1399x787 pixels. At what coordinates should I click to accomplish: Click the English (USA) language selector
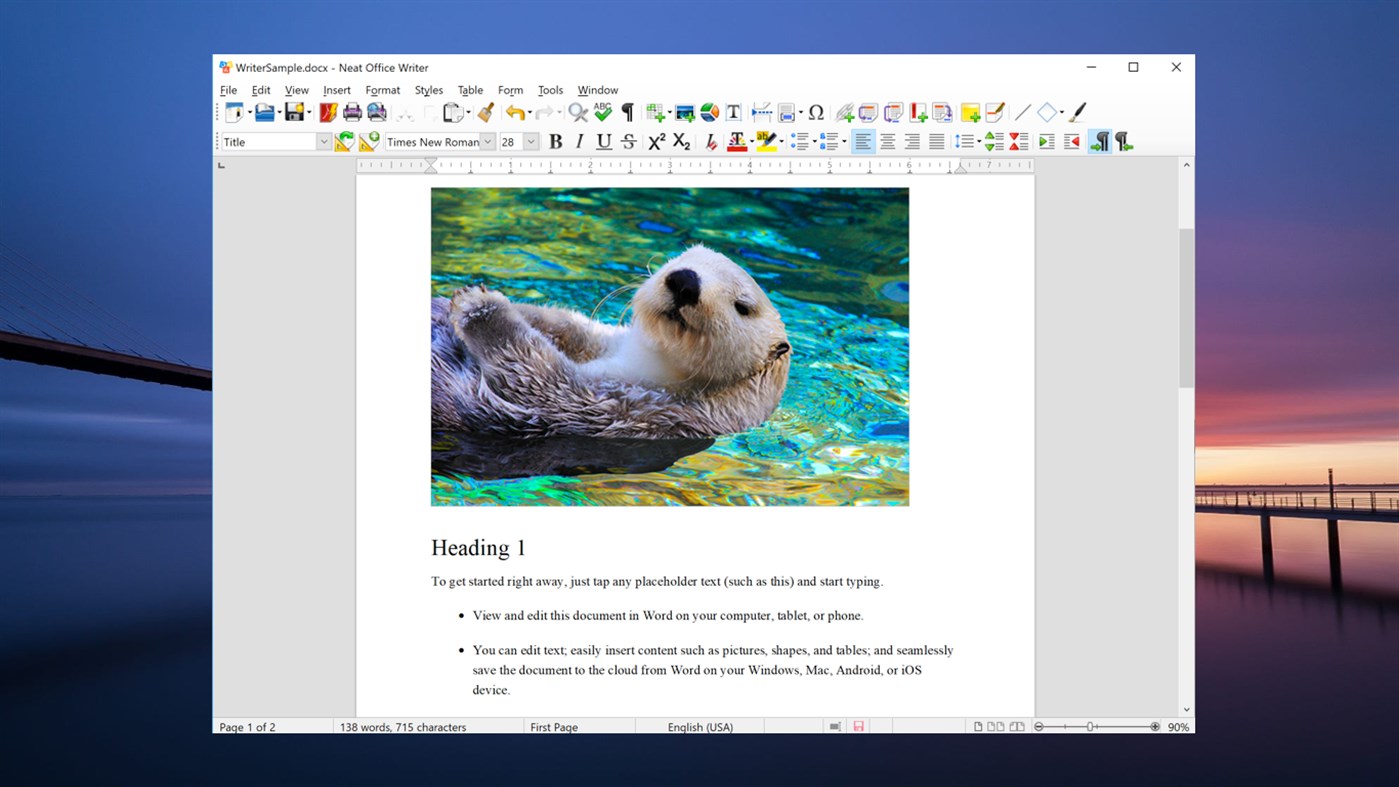coord(700,727)
